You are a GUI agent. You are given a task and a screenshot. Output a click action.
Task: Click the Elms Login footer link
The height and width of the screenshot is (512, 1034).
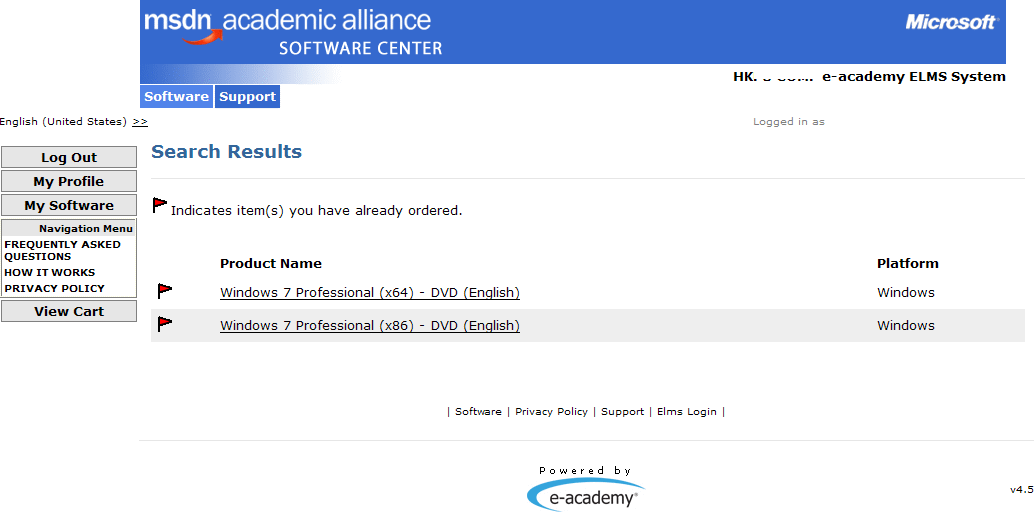(x=686, y=412)
